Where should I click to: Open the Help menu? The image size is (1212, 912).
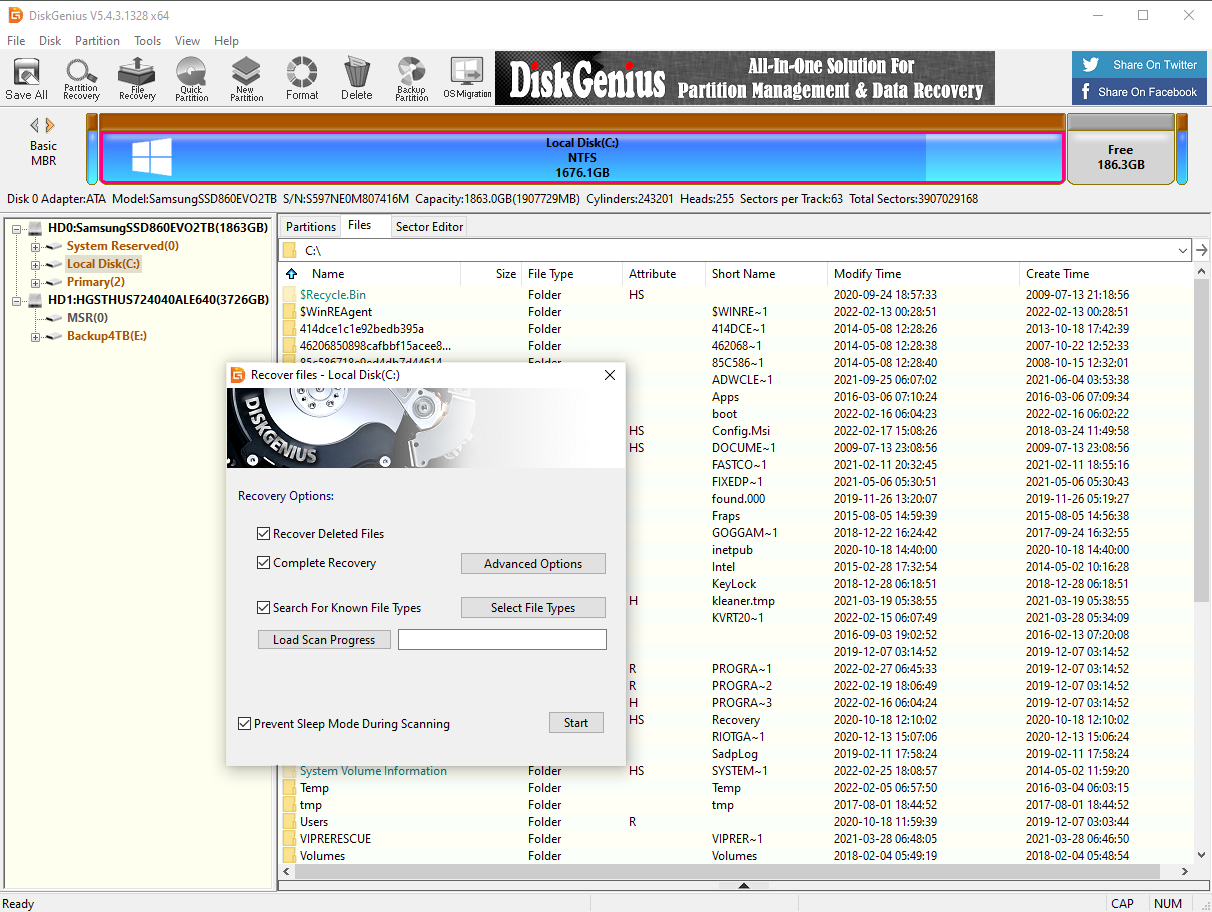pyautogui.click(x=227, y=41)
